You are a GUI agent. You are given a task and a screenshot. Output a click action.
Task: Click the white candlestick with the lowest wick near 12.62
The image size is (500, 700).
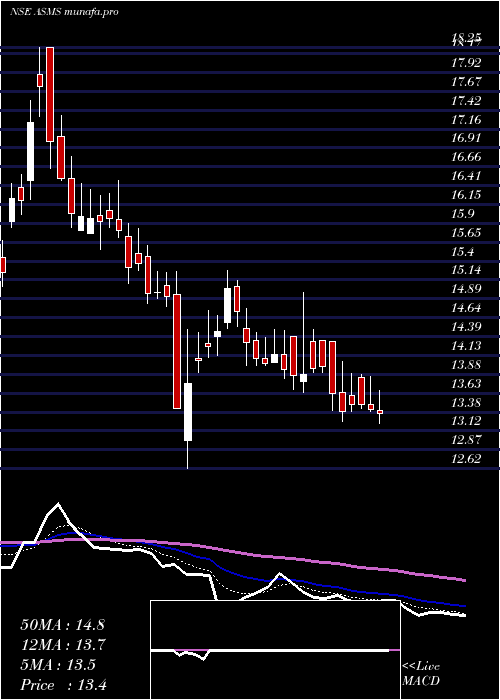pos(188,412)
